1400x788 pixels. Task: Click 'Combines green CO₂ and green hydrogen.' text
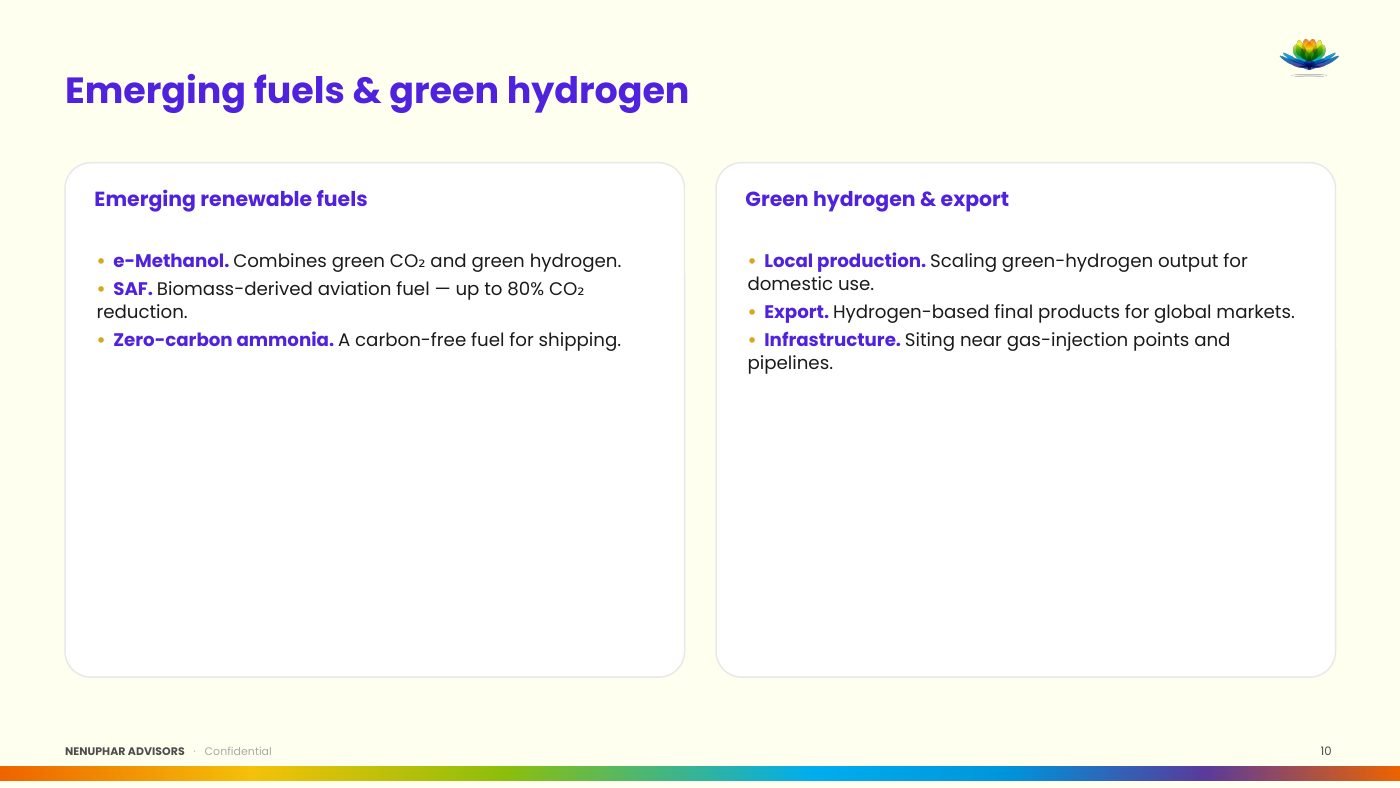pyautogui.click(x=427, y=261)
